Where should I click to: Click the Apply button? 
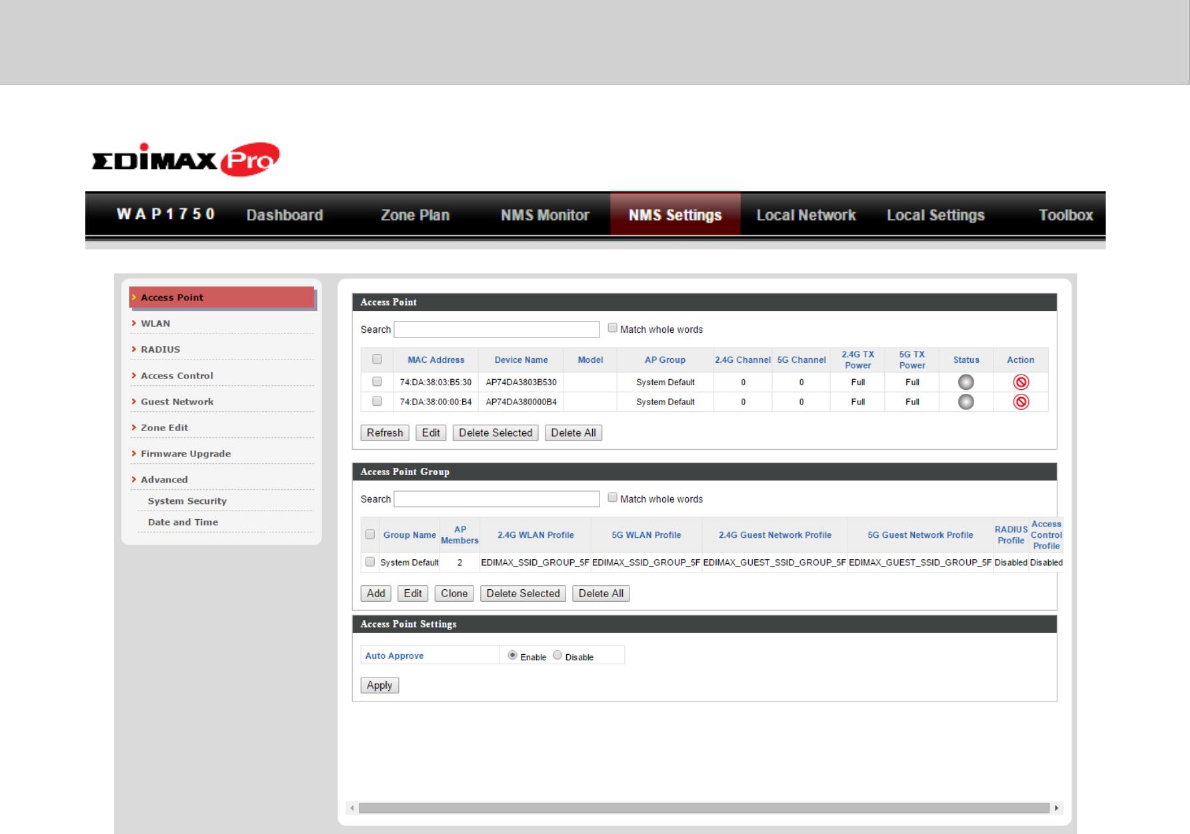coord(379,685)
